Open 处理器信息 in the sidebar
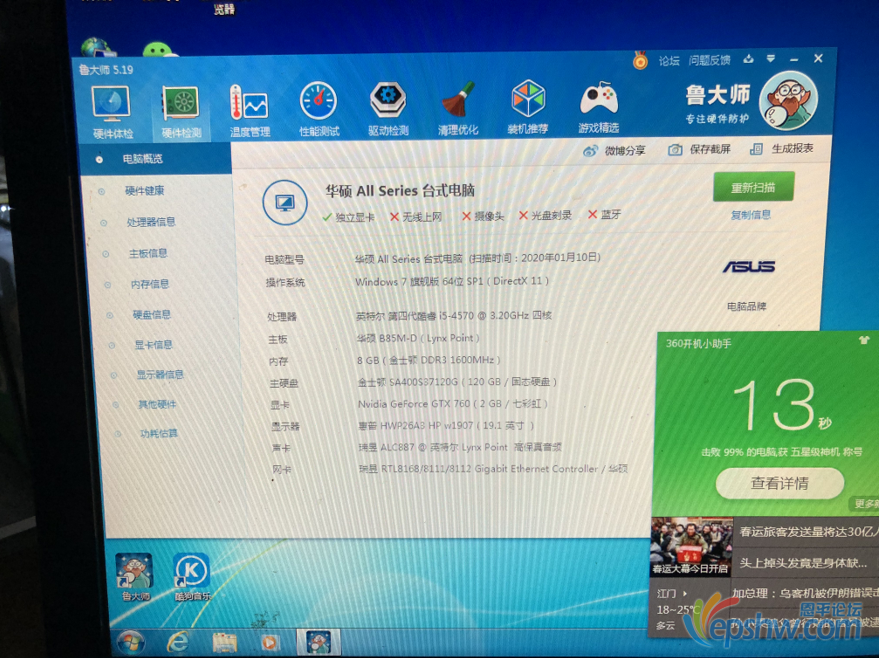 tap(150, 222)
